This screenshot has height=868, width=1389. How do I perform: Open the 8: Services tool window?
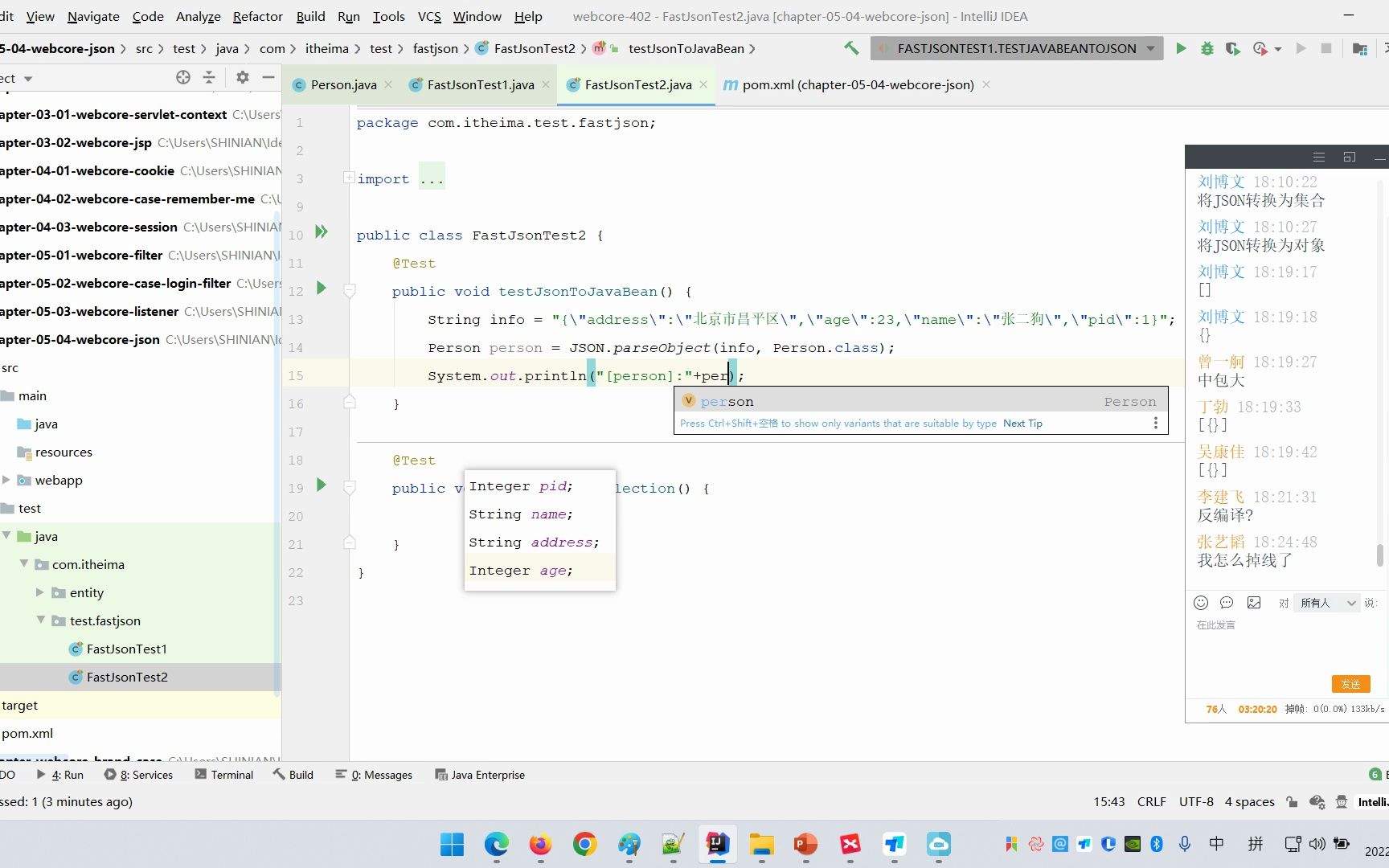coord(138,775)
